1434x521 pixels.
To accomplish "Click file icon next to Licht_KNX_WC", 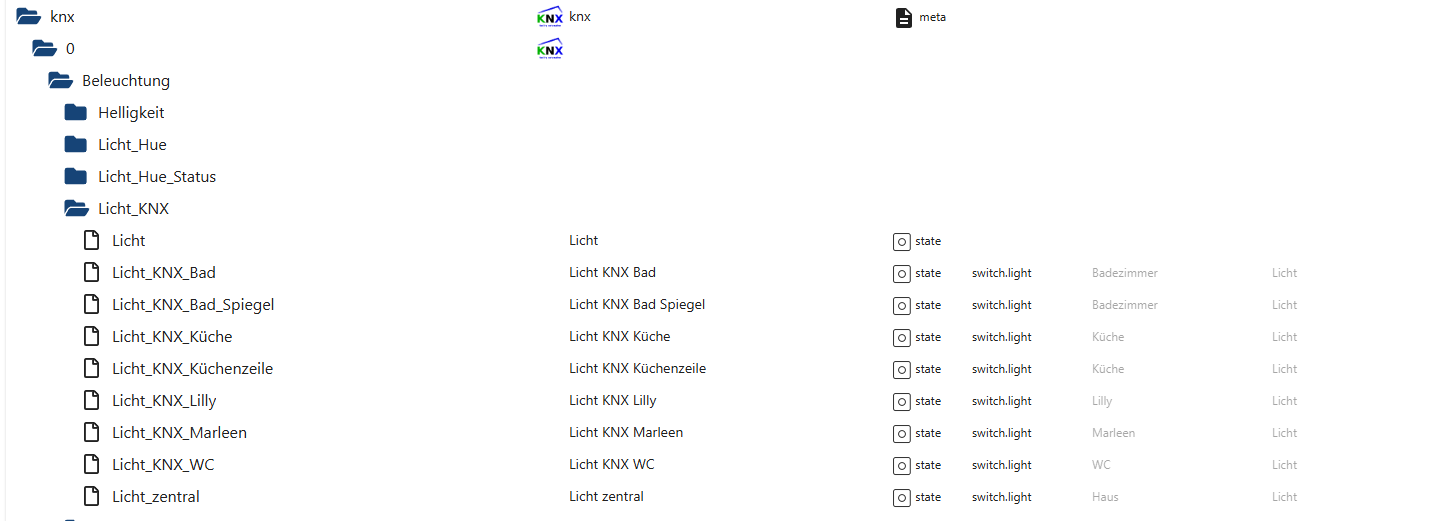I will point(91,465).
